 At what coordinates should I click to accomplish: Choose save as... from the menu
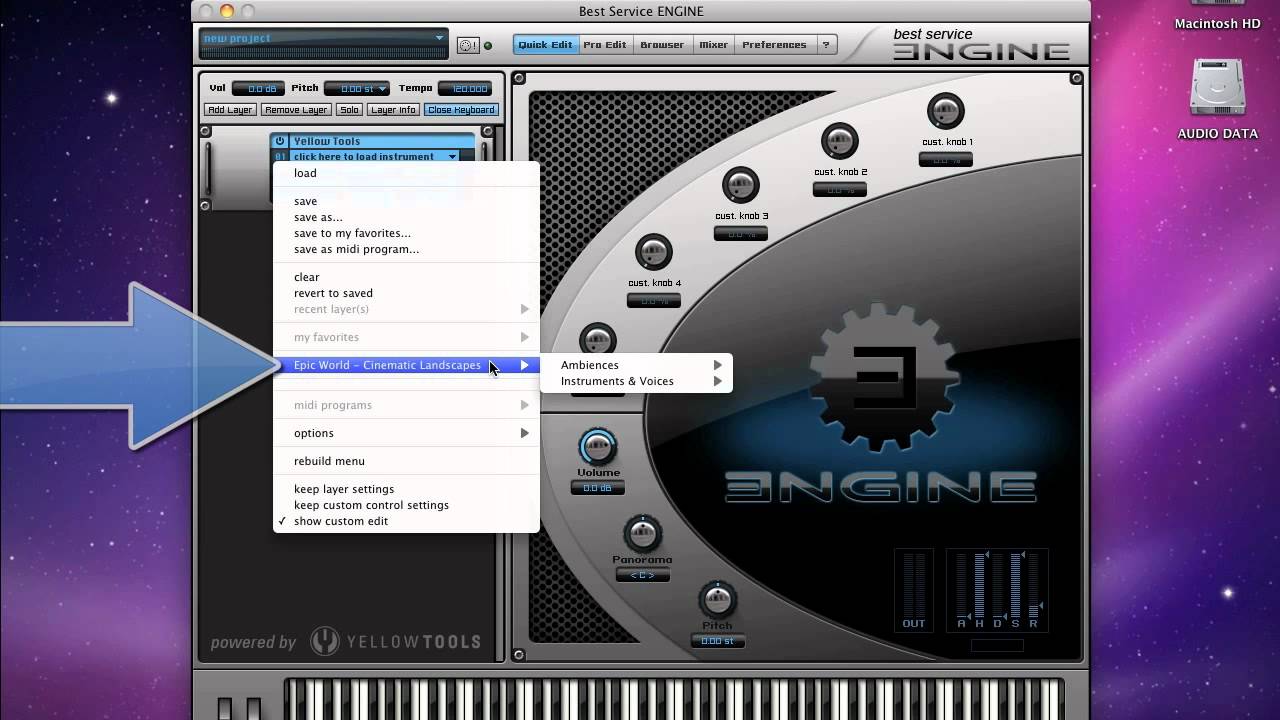point(406,217)
